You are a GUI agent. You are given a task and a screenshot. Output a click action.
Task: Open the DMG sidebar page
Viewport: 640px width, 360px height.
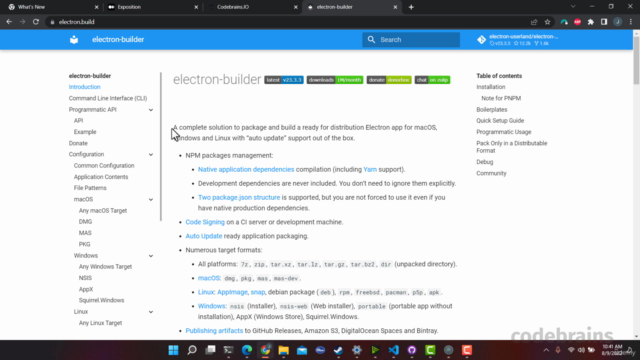tap(85, 222)
